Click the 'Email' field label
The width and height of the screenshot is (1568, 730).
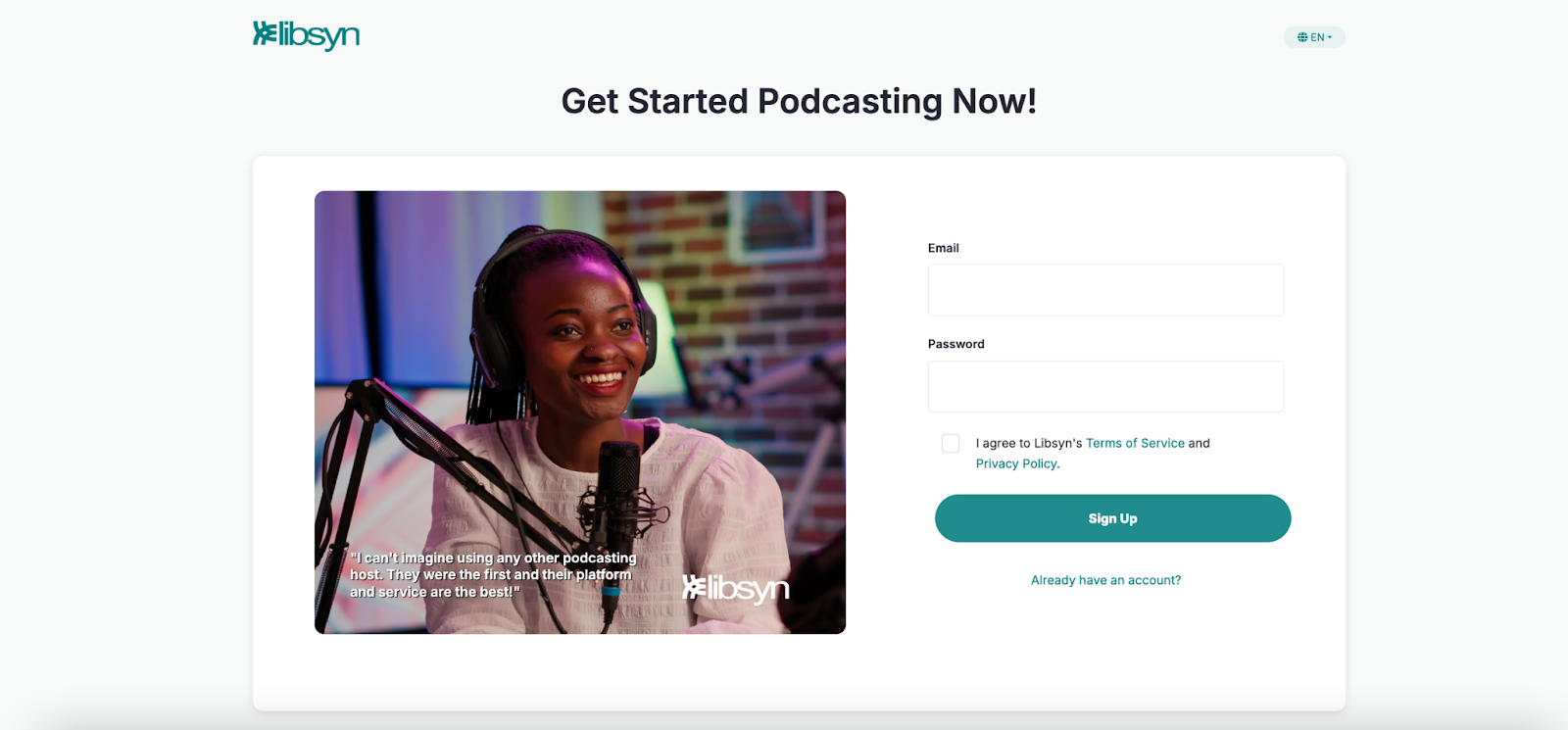tap(944, 248)
